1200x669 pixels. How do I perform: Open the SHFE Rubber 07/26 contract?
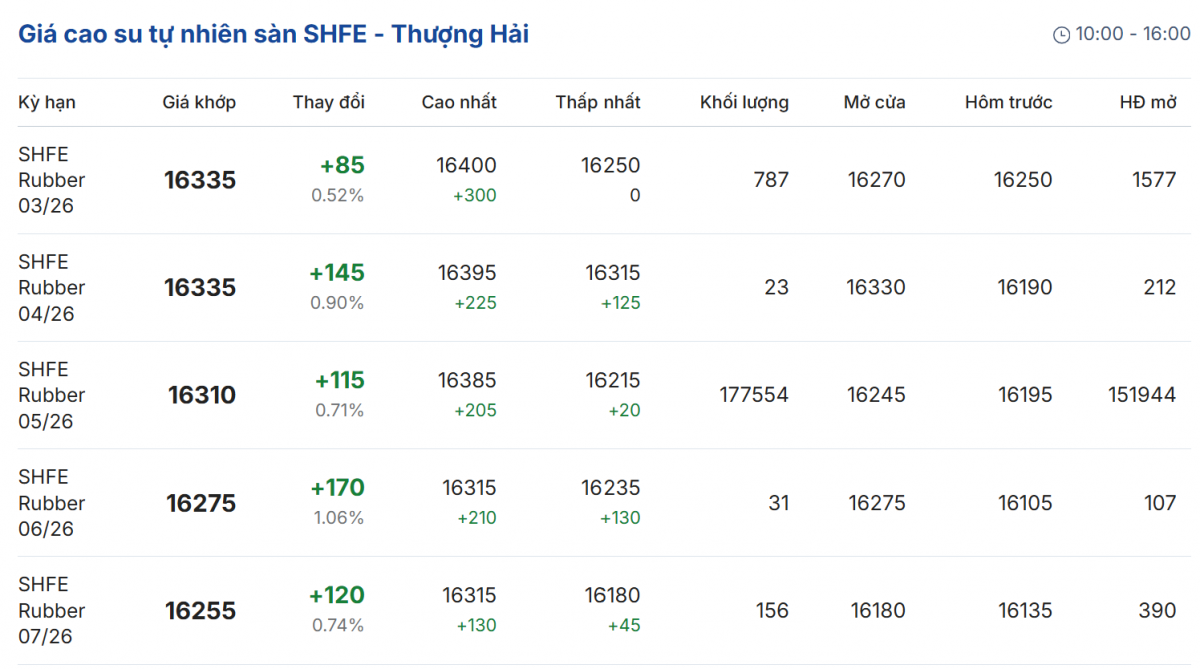(x=52, y=610)
